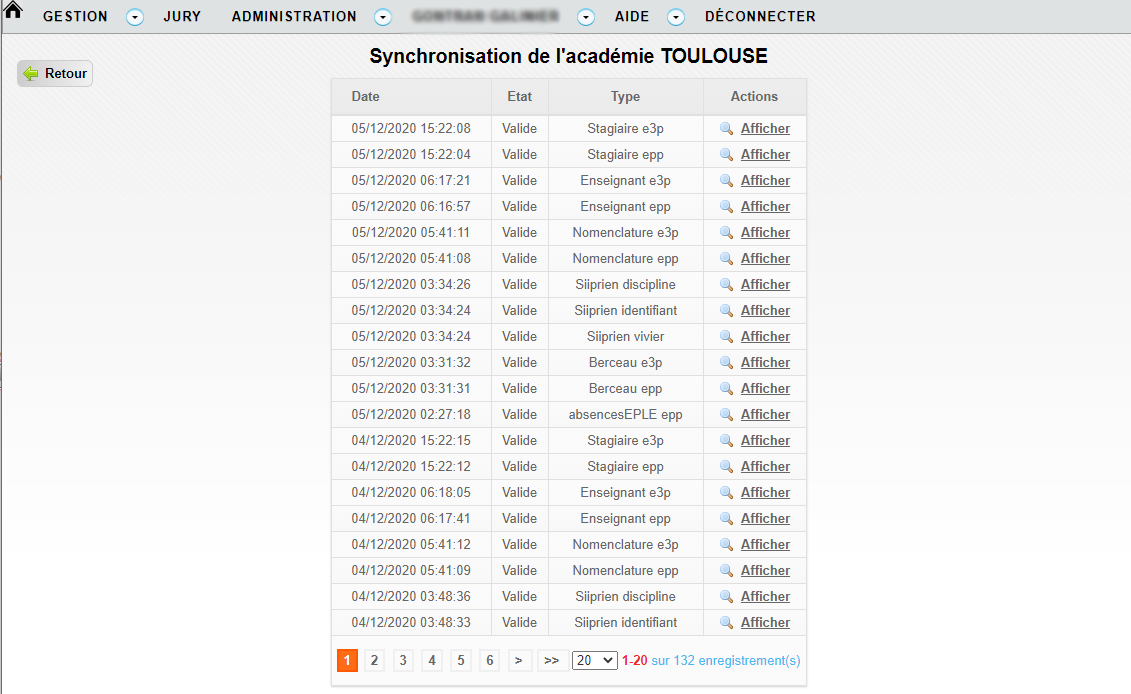The width and height of the screenshot is (1131, 694).
Task: Go to page 2 of the results
Action: tap(374, 661)
